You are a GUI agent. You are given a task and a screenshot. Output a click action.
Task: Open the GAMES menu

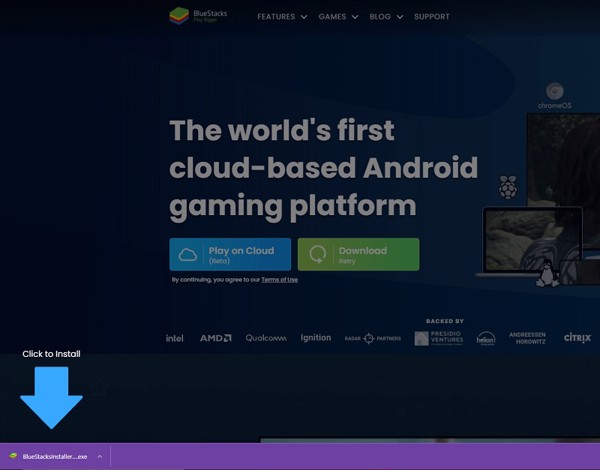tap(332, 17)
